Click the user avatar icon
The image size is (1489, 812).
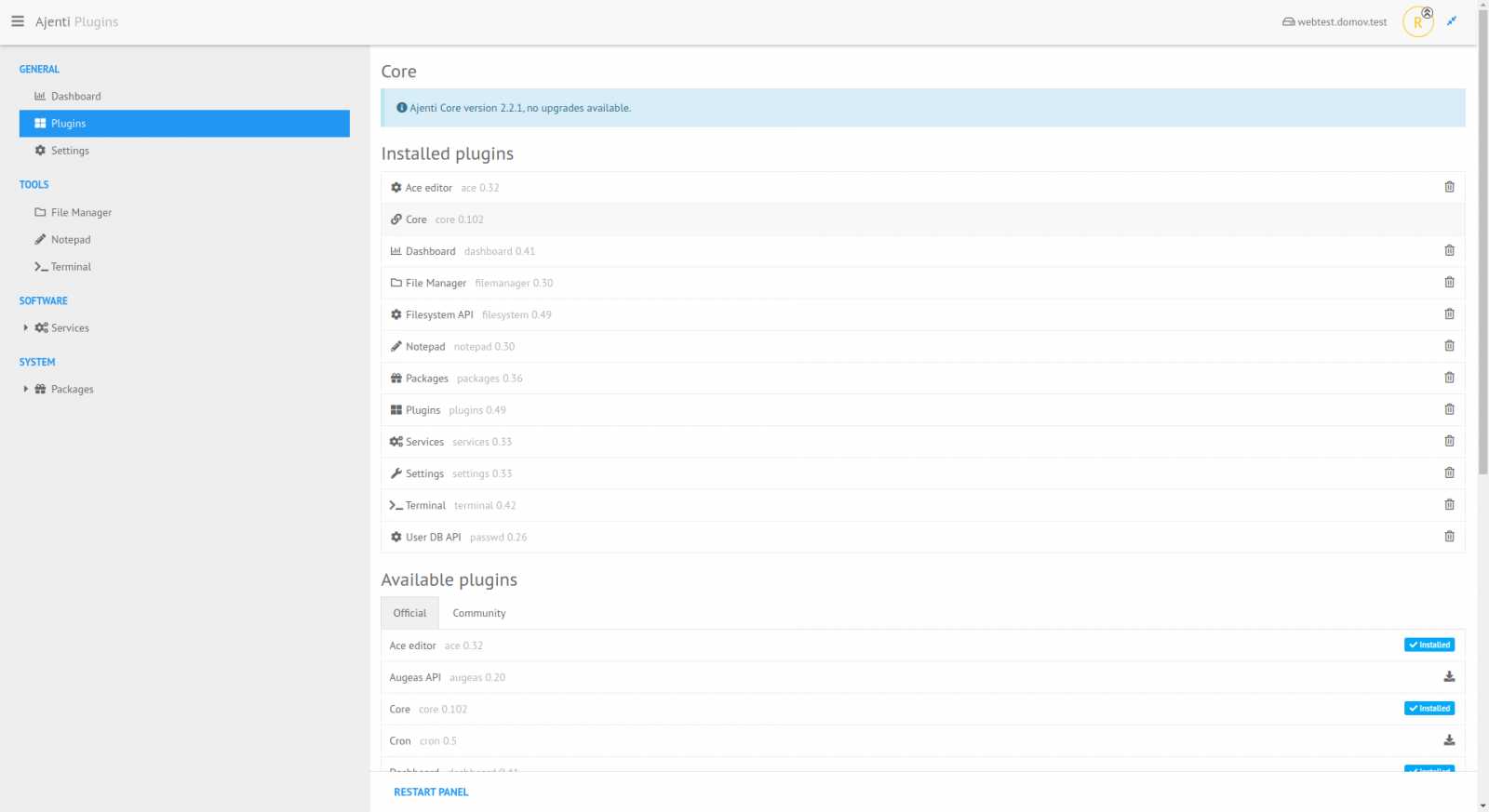point(1417,21)
